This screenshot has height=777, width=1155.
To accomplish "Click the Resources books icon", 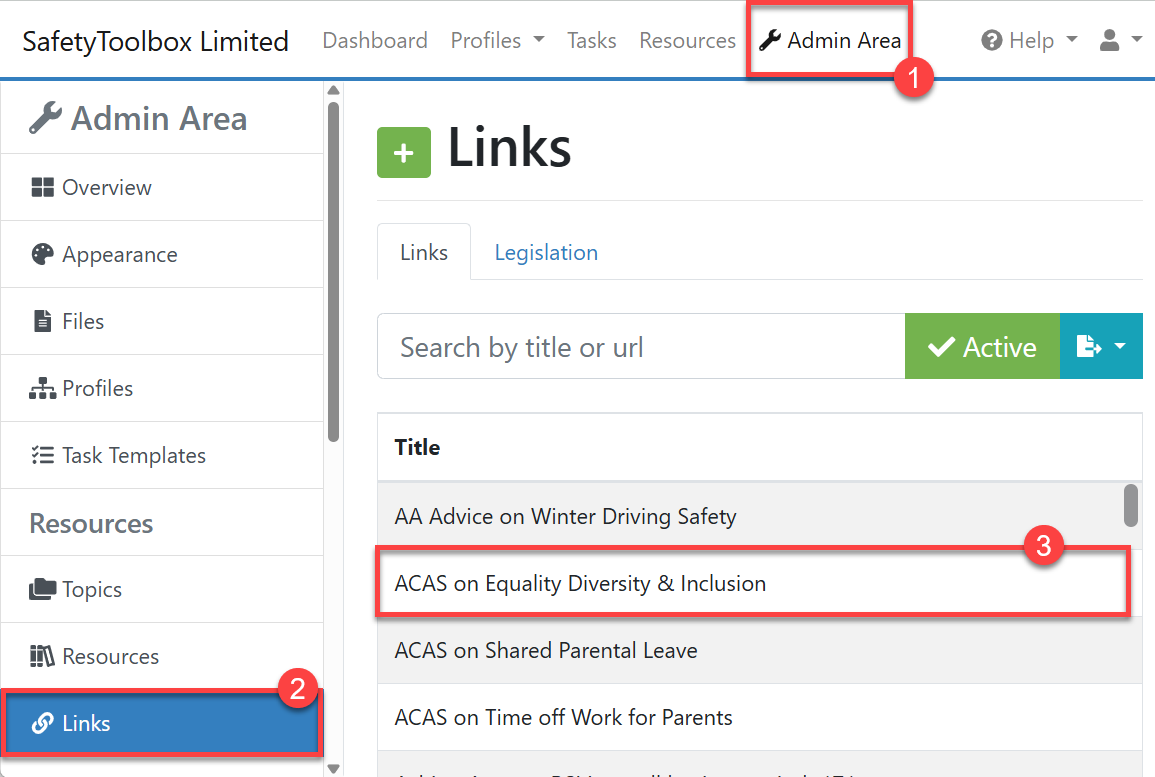I will click(42, 657).
